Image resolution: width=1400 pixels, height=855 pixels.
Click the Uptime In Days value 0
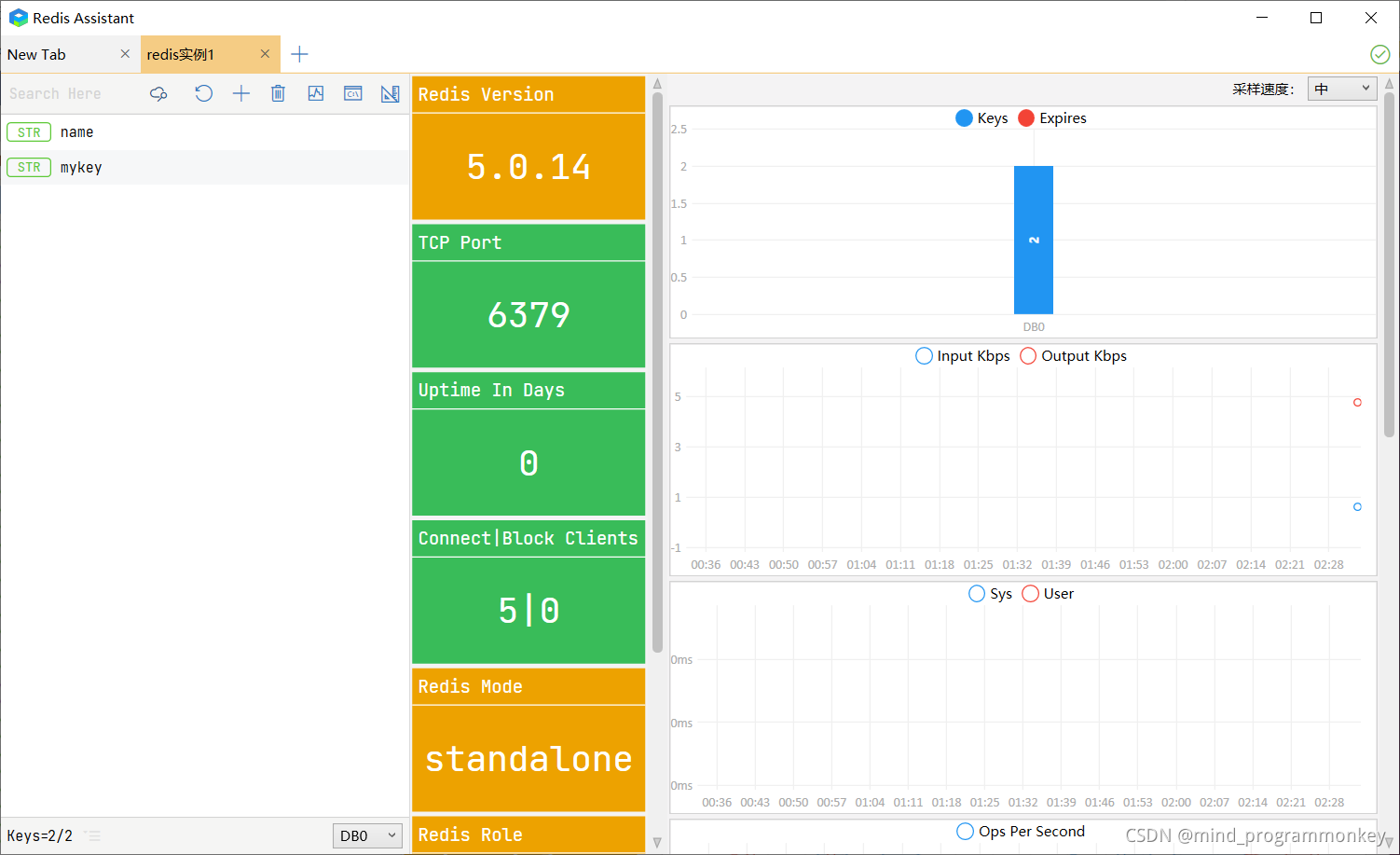click(x=528, y=463)
